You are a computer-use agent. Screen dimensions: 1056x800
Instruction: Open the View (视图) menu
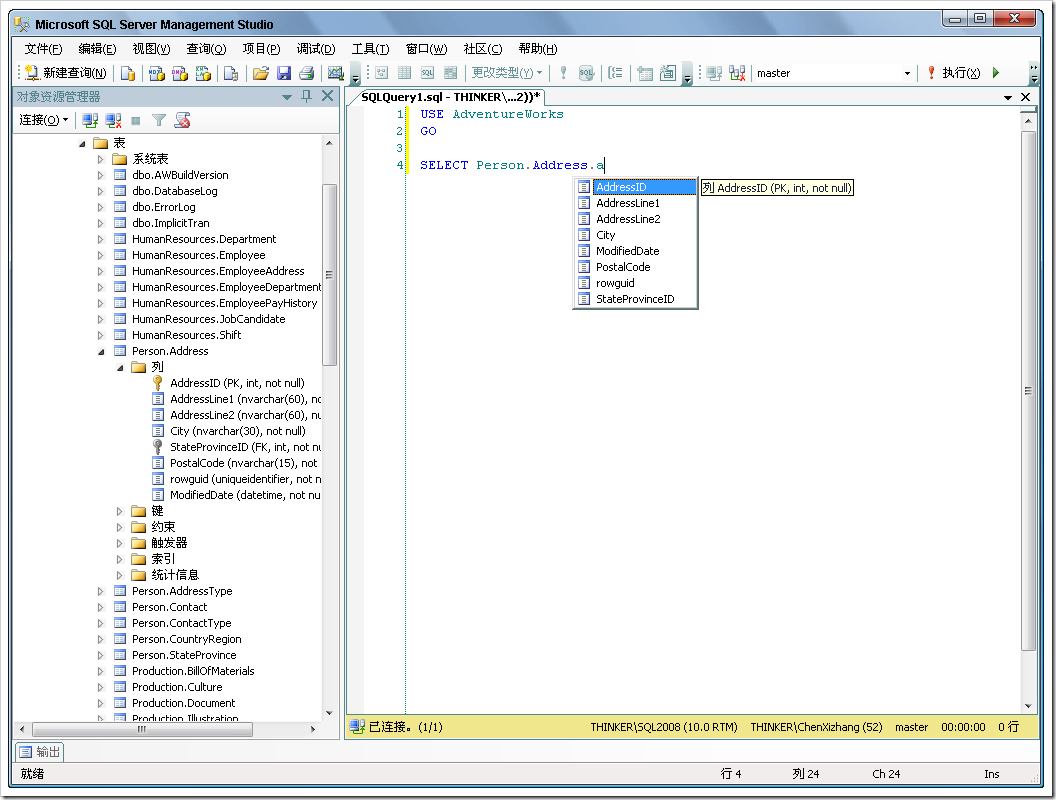coord(151,48)
